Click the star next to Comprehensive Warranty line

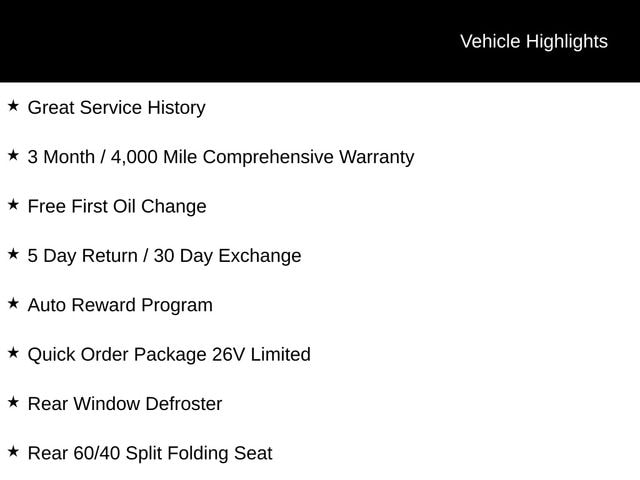[x=13, y=155]
